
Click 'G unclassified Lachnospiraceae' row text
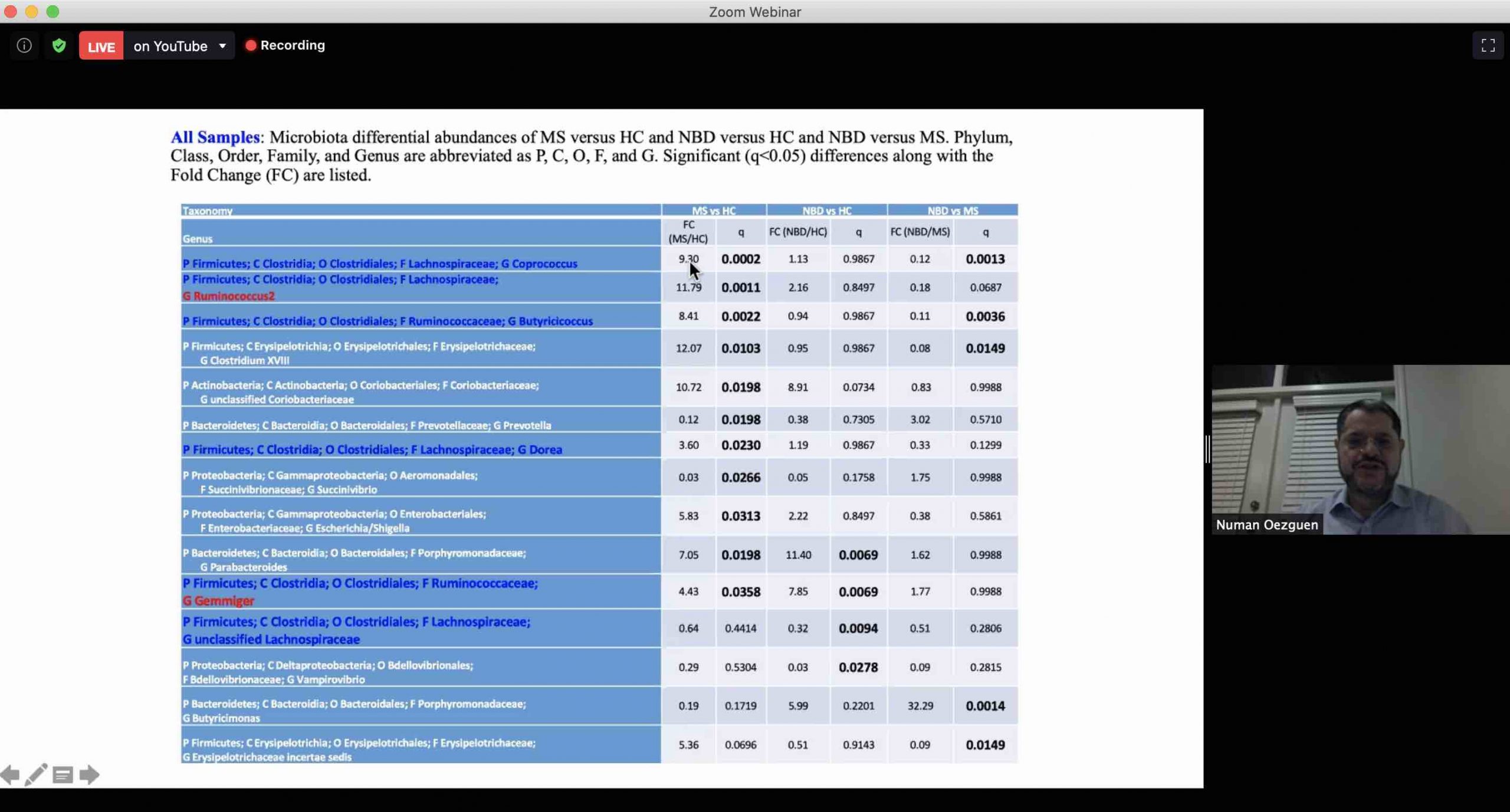click(271, 639)
